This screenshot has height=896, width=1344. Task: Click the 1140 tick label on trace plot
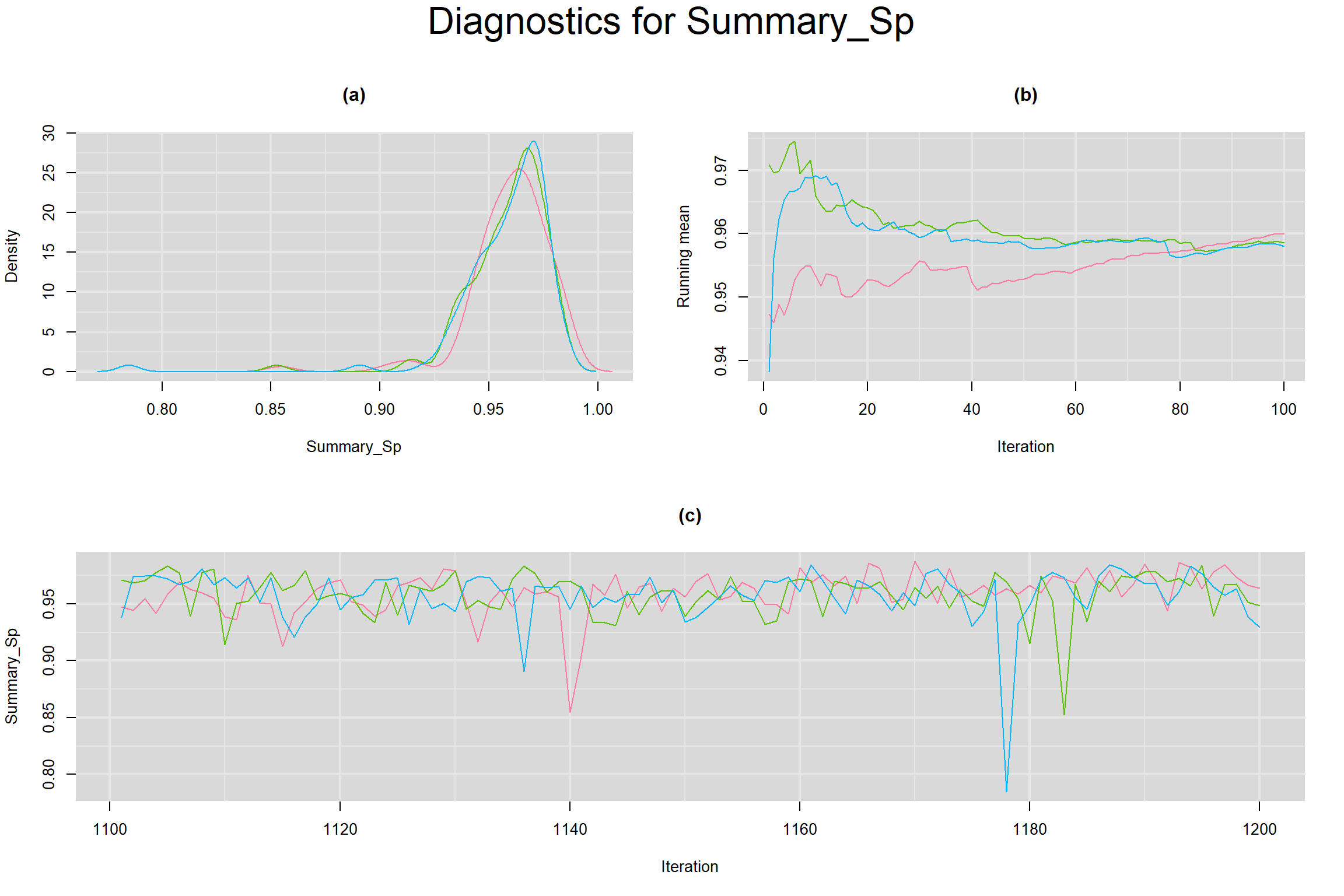(x=570, y=829)
